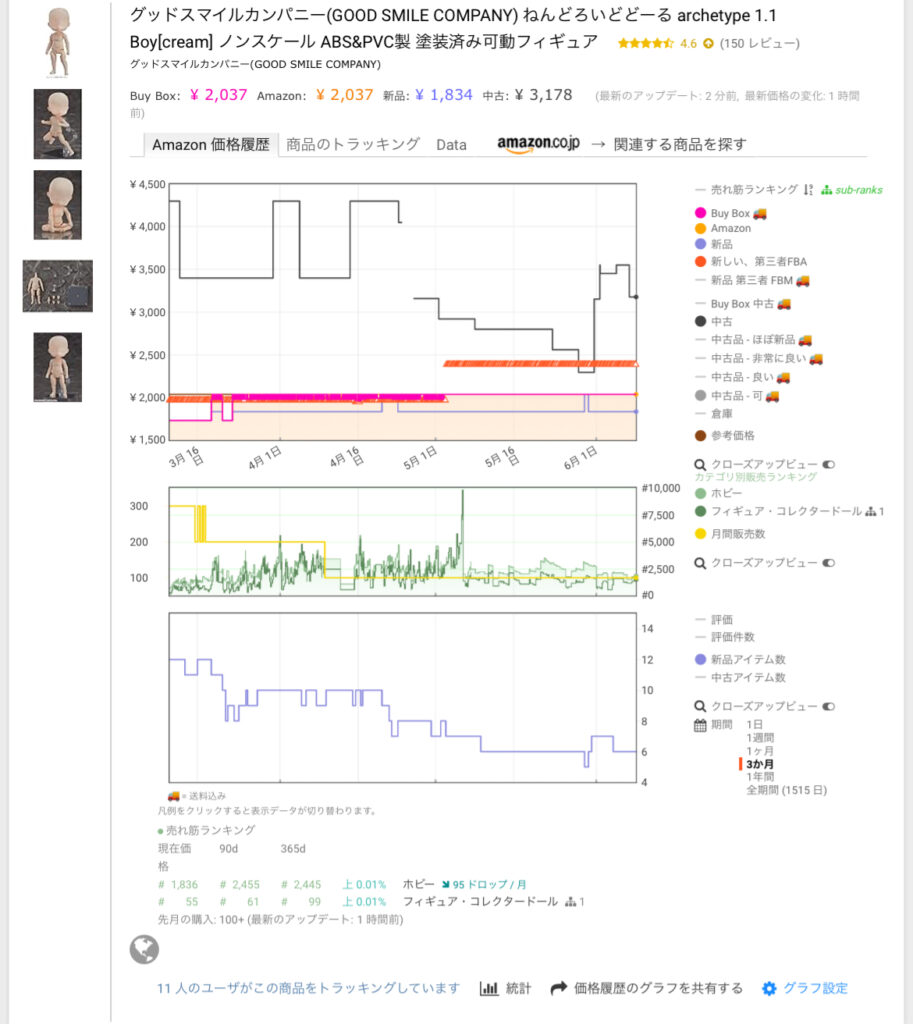Click the yellow 月間販売数 legend dot
The image size is (913, 1024).
pyautogui.click(x=701, y=534)
